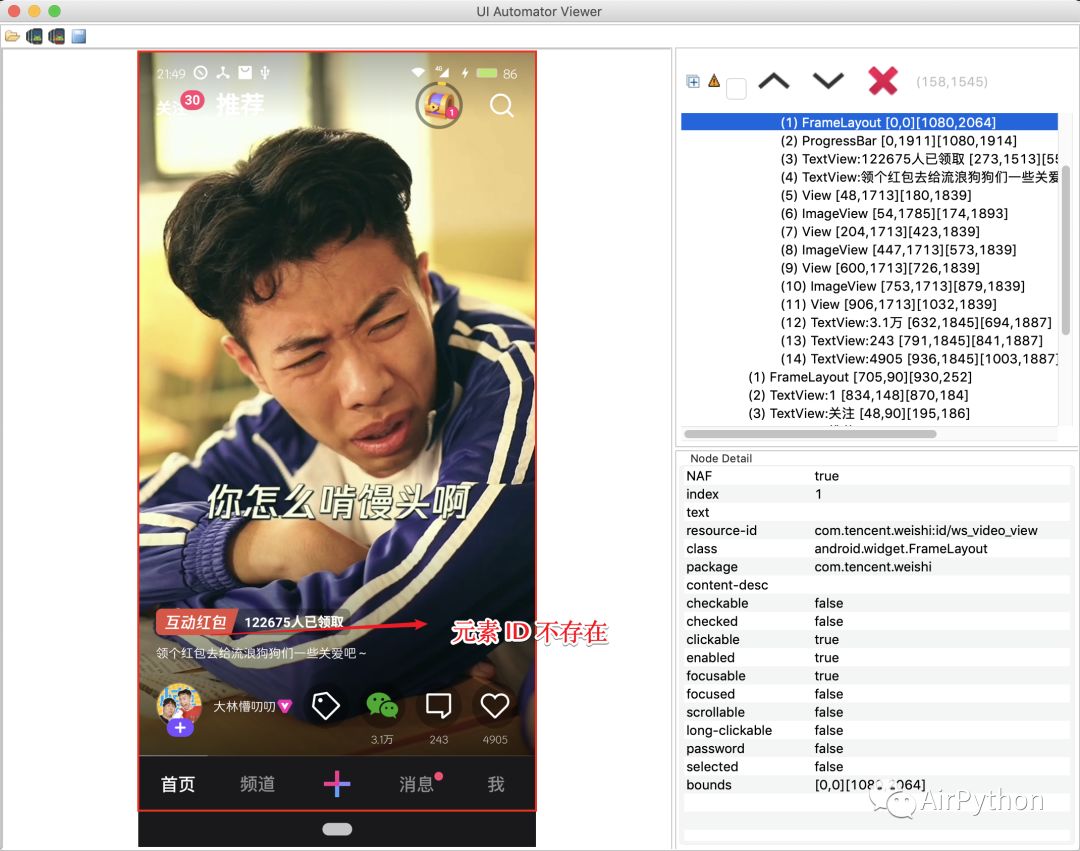Click the author avatar thumbnail on the video

pyautogui.click(x=179, y=704)
